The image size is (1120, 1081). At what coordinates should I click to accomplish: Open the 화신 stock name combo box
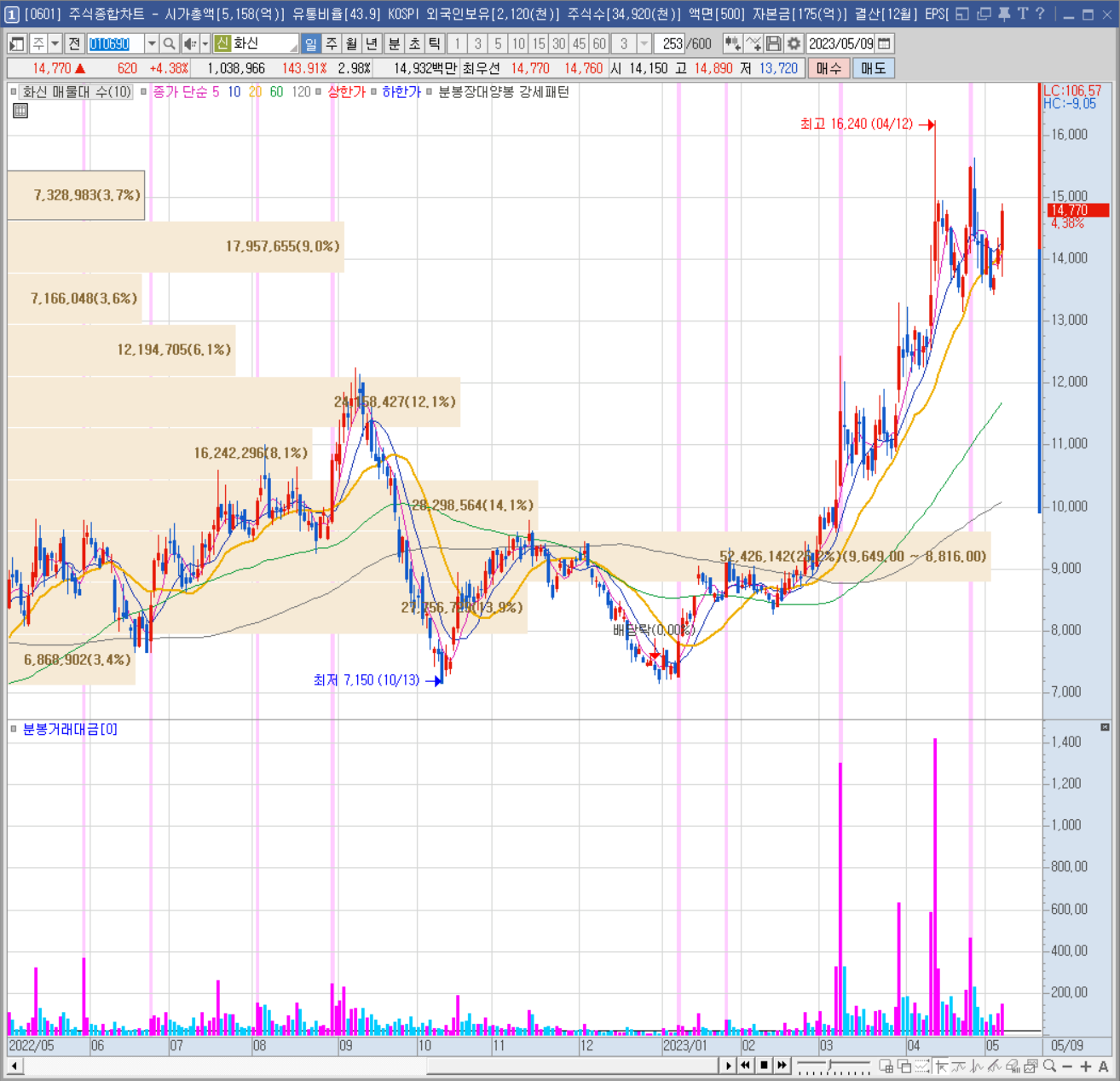coord(256,43)
